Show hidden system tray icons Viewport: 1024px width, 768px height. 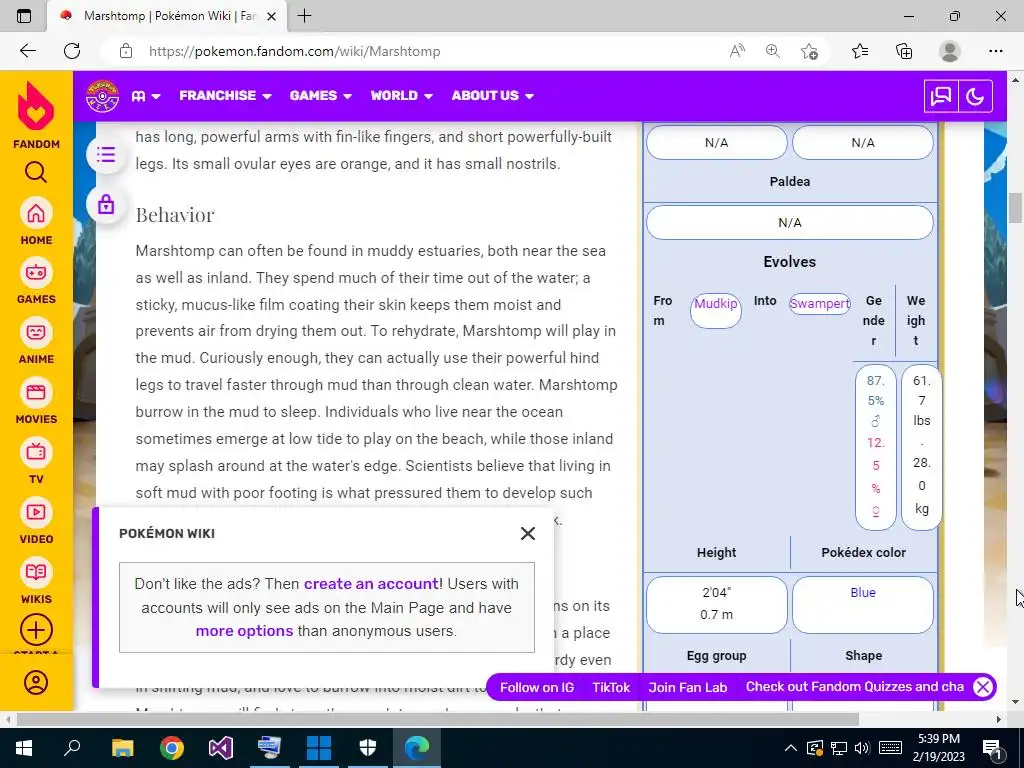tap(790, 748)
